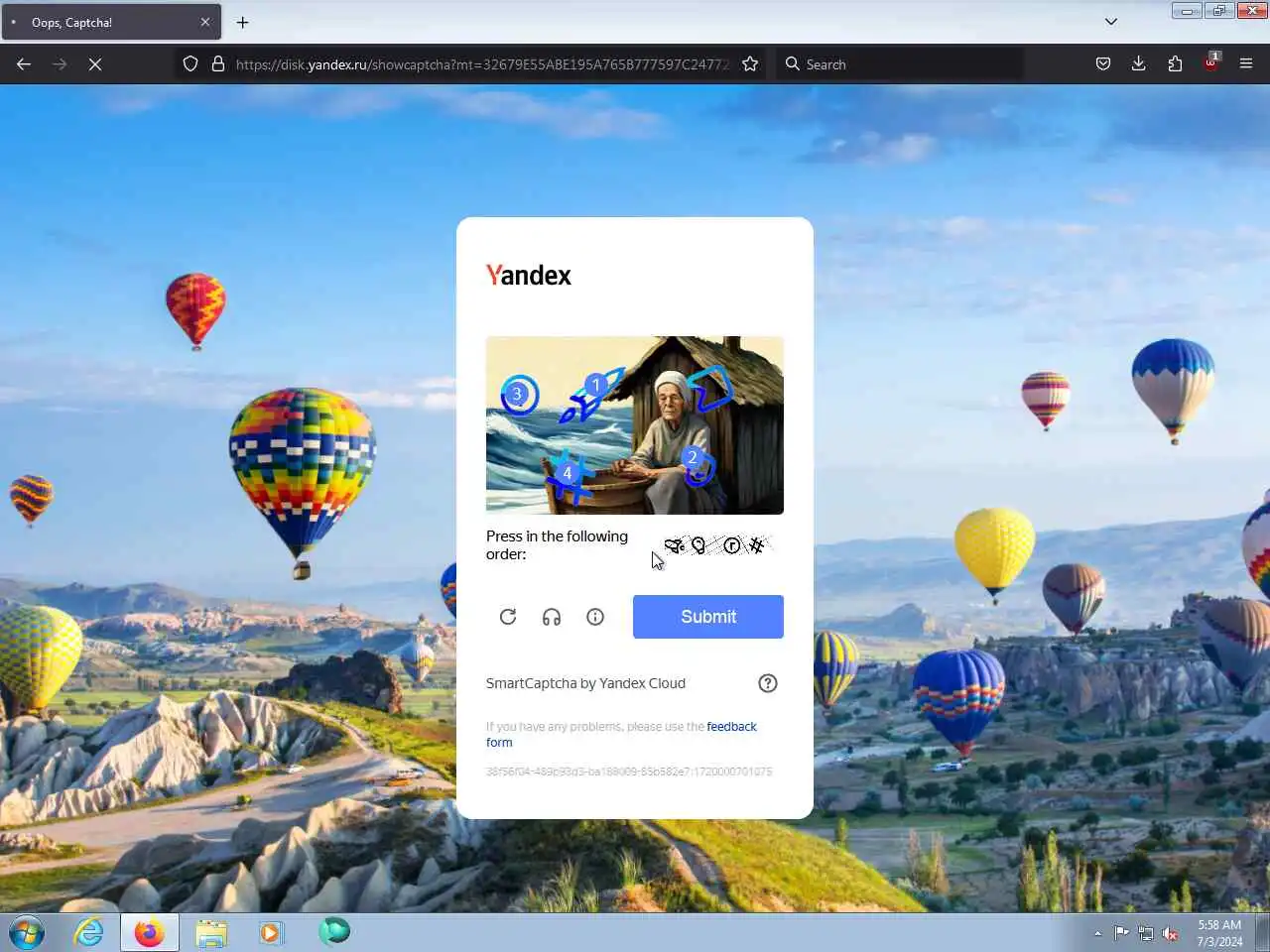Go back to previous page
The height and width of the screenshot is (952, 1270).
[x=24, y=63]
